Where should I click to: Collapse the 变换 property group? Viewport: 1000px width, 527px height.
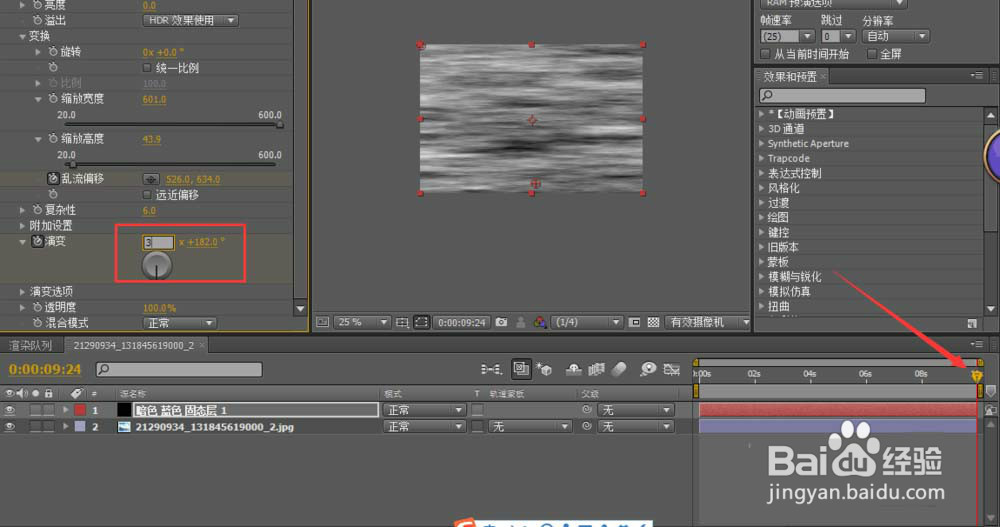(x=22, y=36)
